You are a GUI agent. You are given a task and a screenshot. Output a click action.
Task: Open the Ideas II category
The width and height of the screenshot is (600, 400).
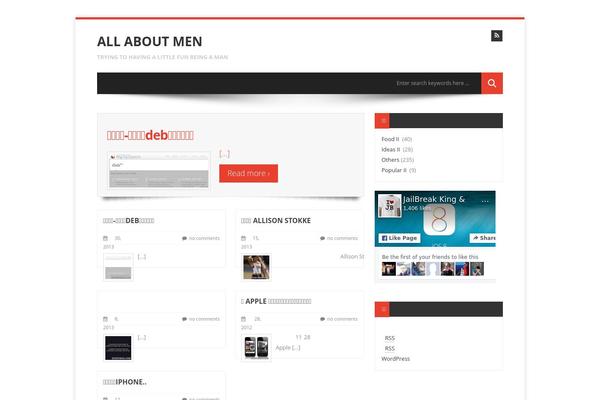390,149
